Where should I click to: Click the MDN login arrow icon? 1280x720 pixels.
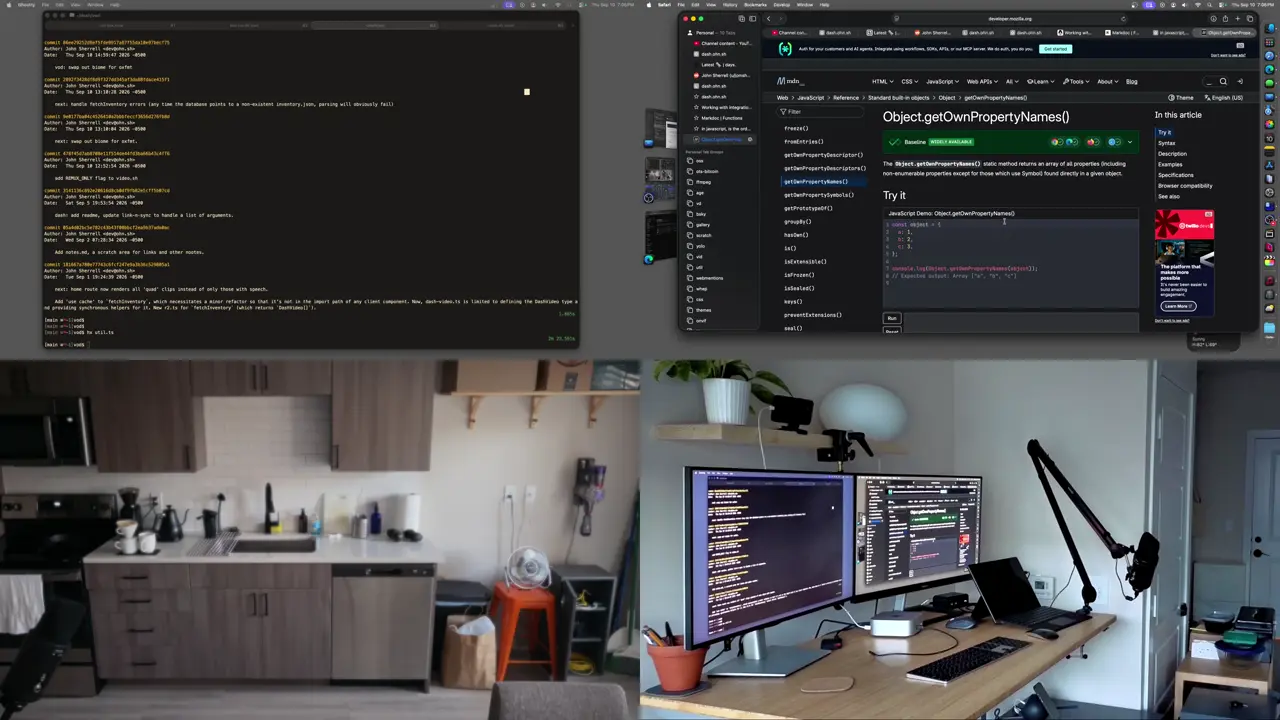pos(1240,81)
